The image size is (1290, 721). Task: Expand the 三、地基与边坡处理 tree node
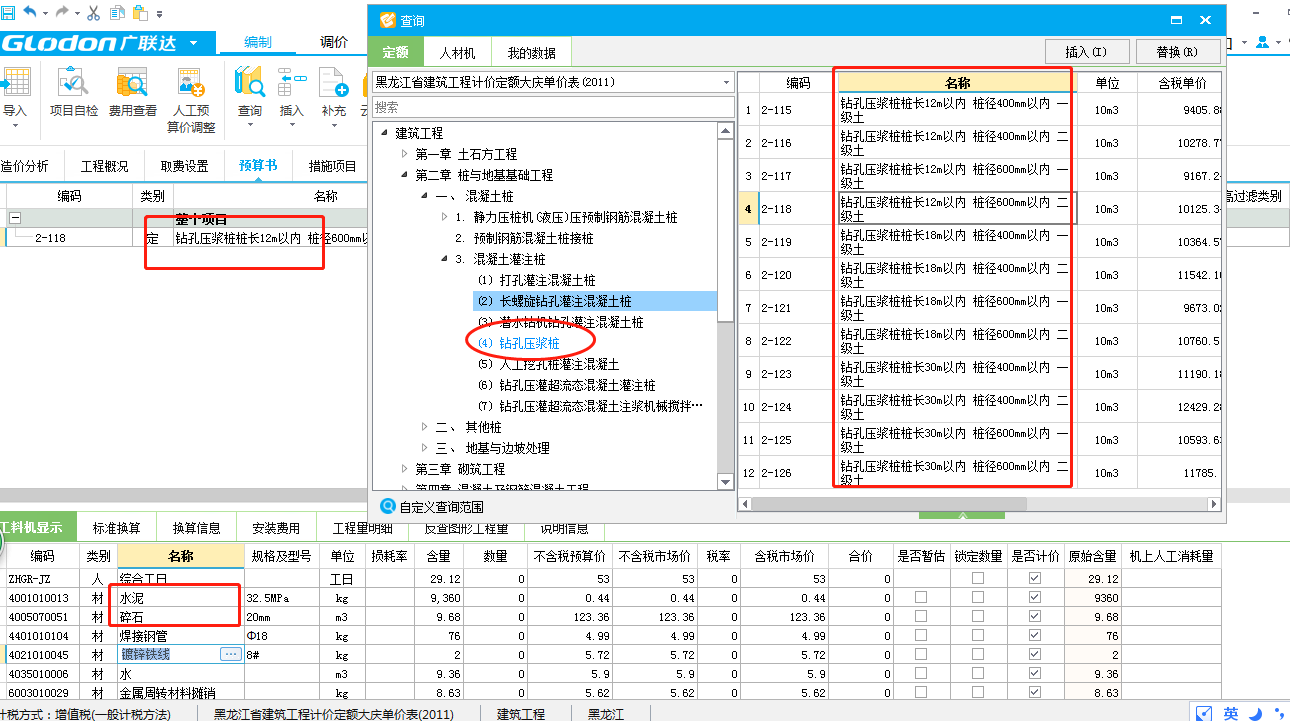click(x=425, y=448)
